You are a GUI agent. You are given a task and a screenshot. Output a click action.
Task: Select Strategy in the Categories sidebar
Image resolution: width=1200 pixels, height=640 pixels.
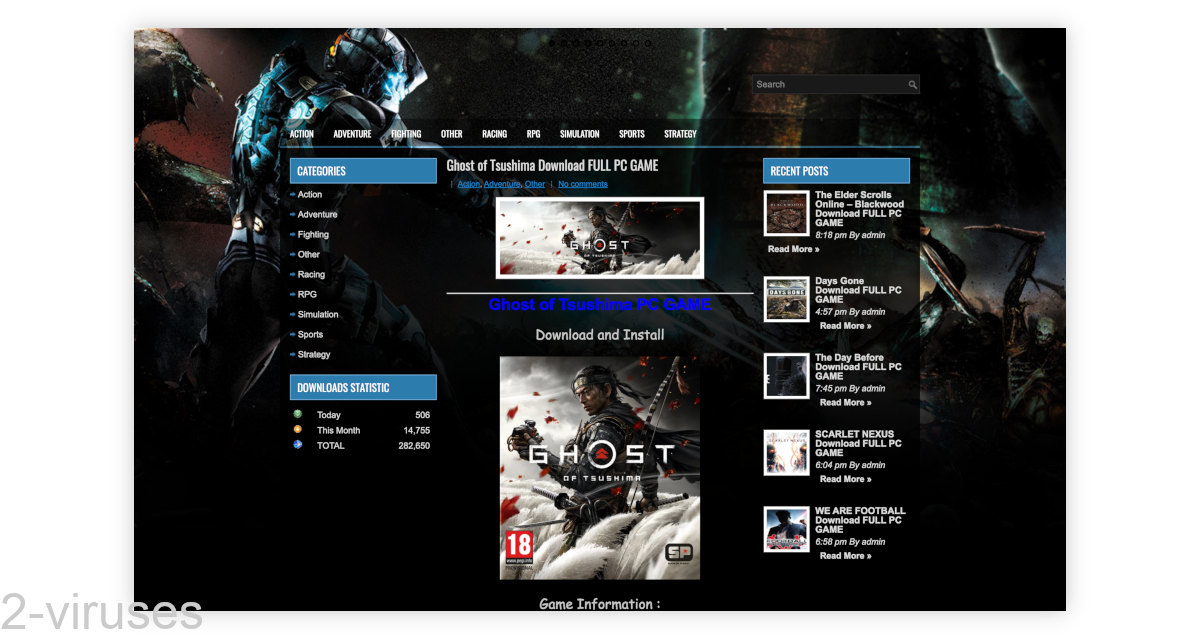tap(314, 355)
